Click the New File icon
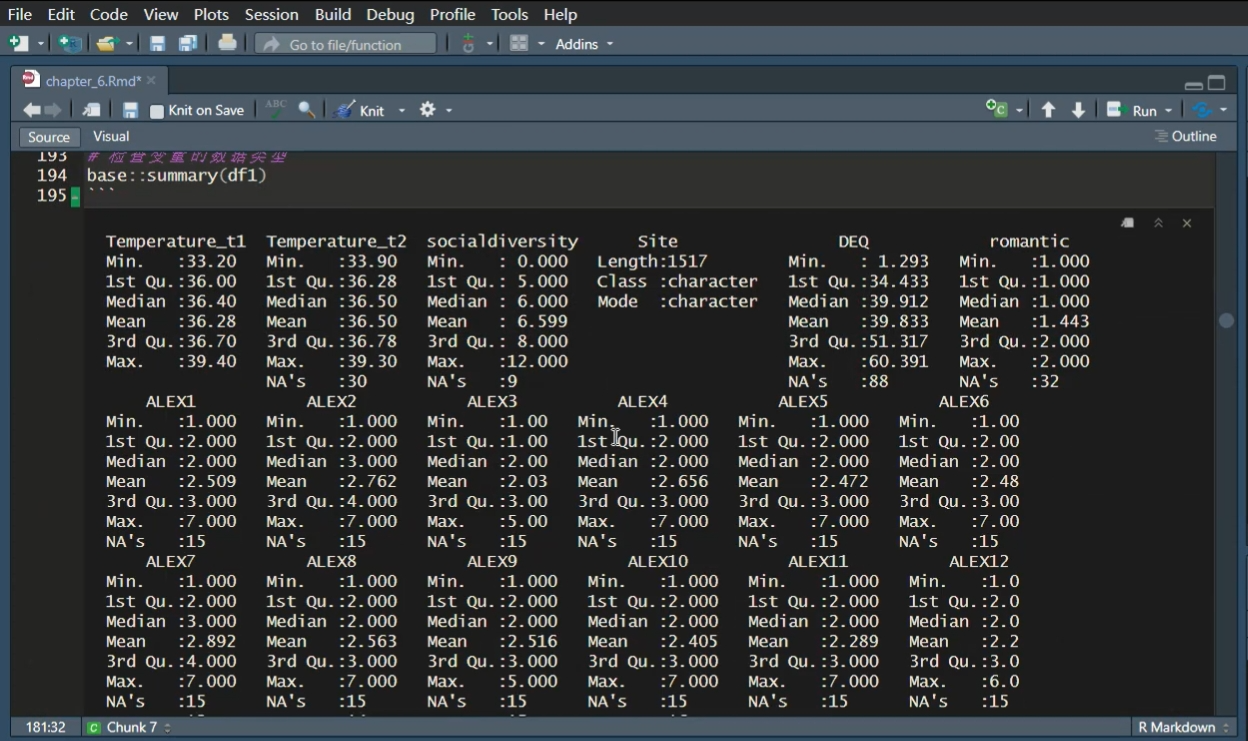Viewport: 1248px width, 741px height. tap(18, 44)
